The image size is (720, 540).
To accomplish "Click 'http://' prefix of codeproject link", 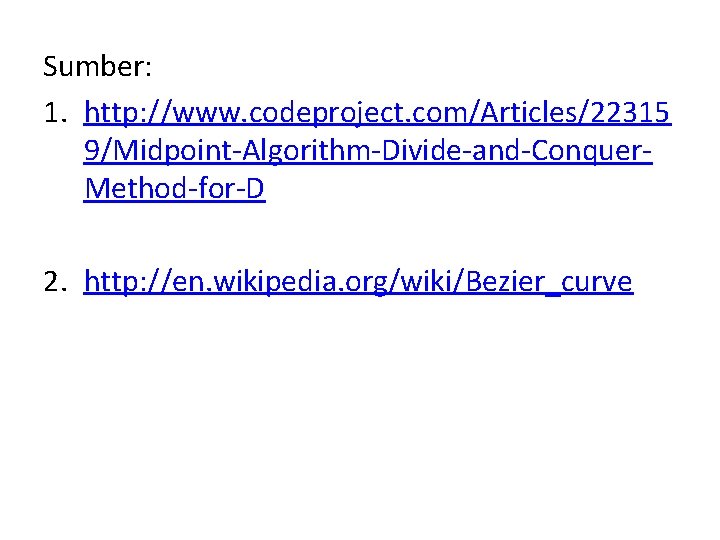I will (x=129, y=112).
